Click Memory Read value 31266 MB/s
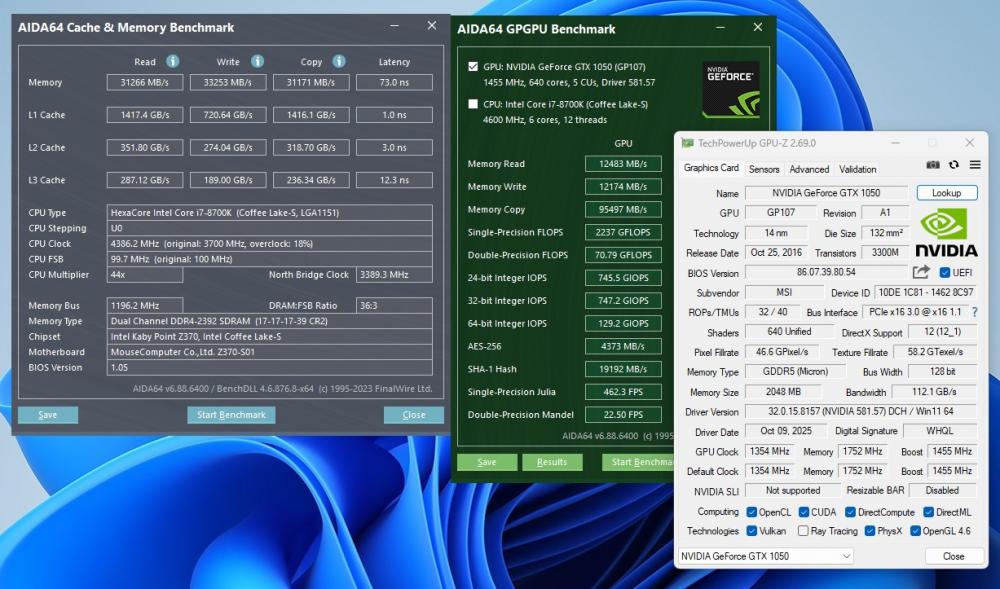This screenshot has height=589, width=1000. click(x=145, y=82)
